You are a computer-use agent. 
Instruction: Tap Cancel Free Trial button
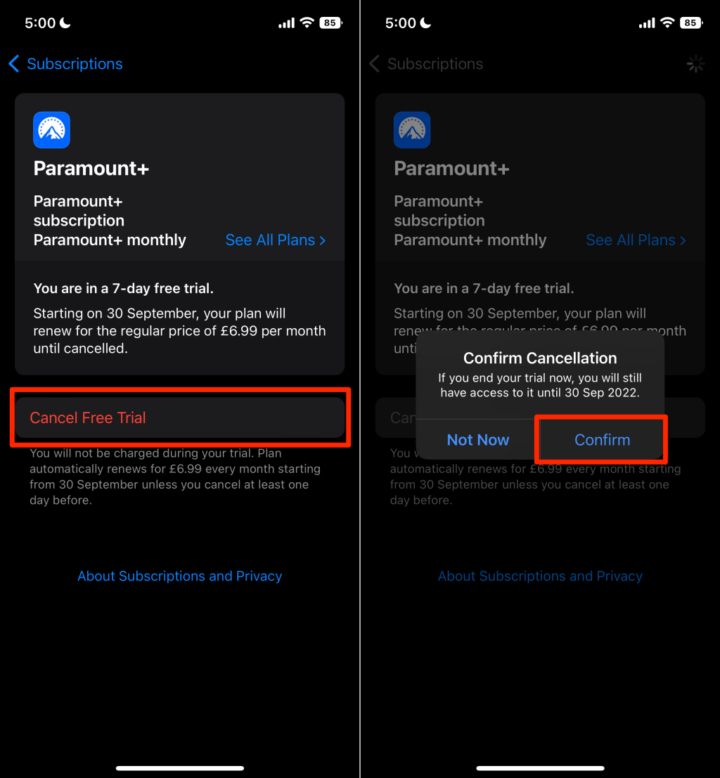click(x=180, y=418)
